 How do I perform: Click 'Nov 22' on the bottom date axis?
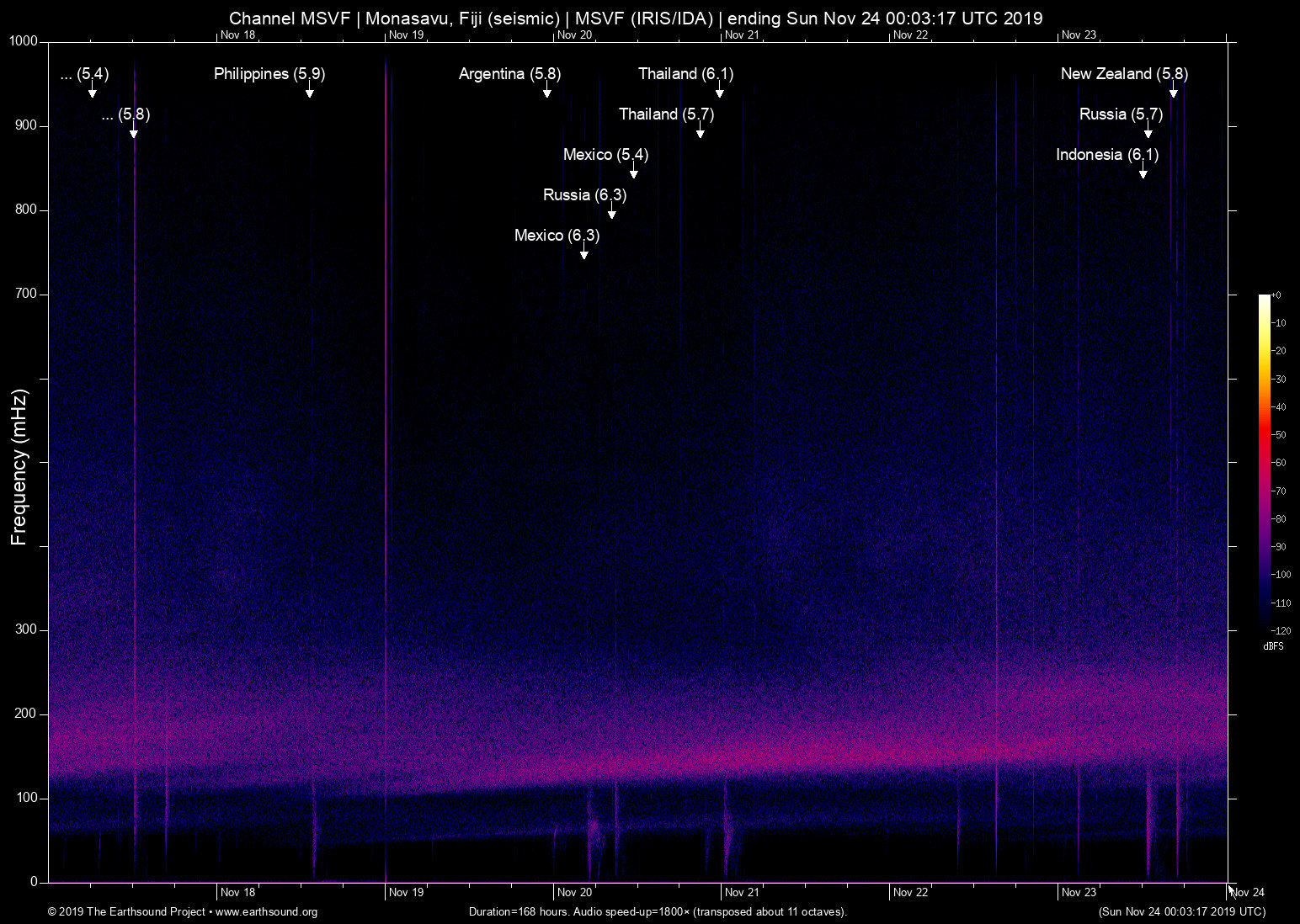910,893
